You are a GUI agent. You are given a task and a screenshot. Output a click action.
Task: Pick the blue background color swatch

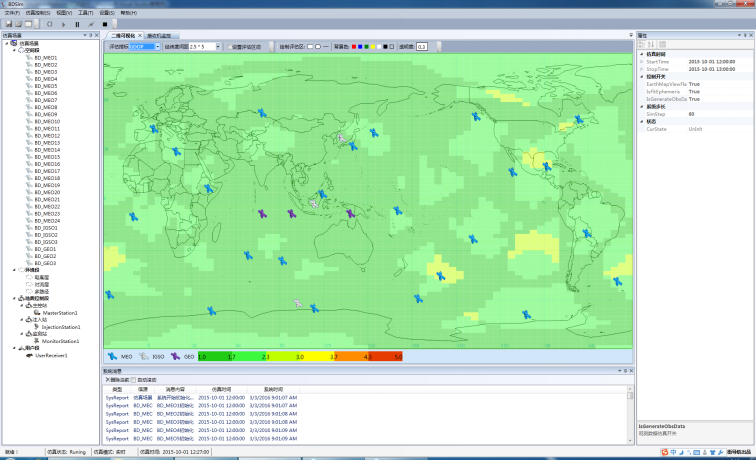tap(360, 47)
